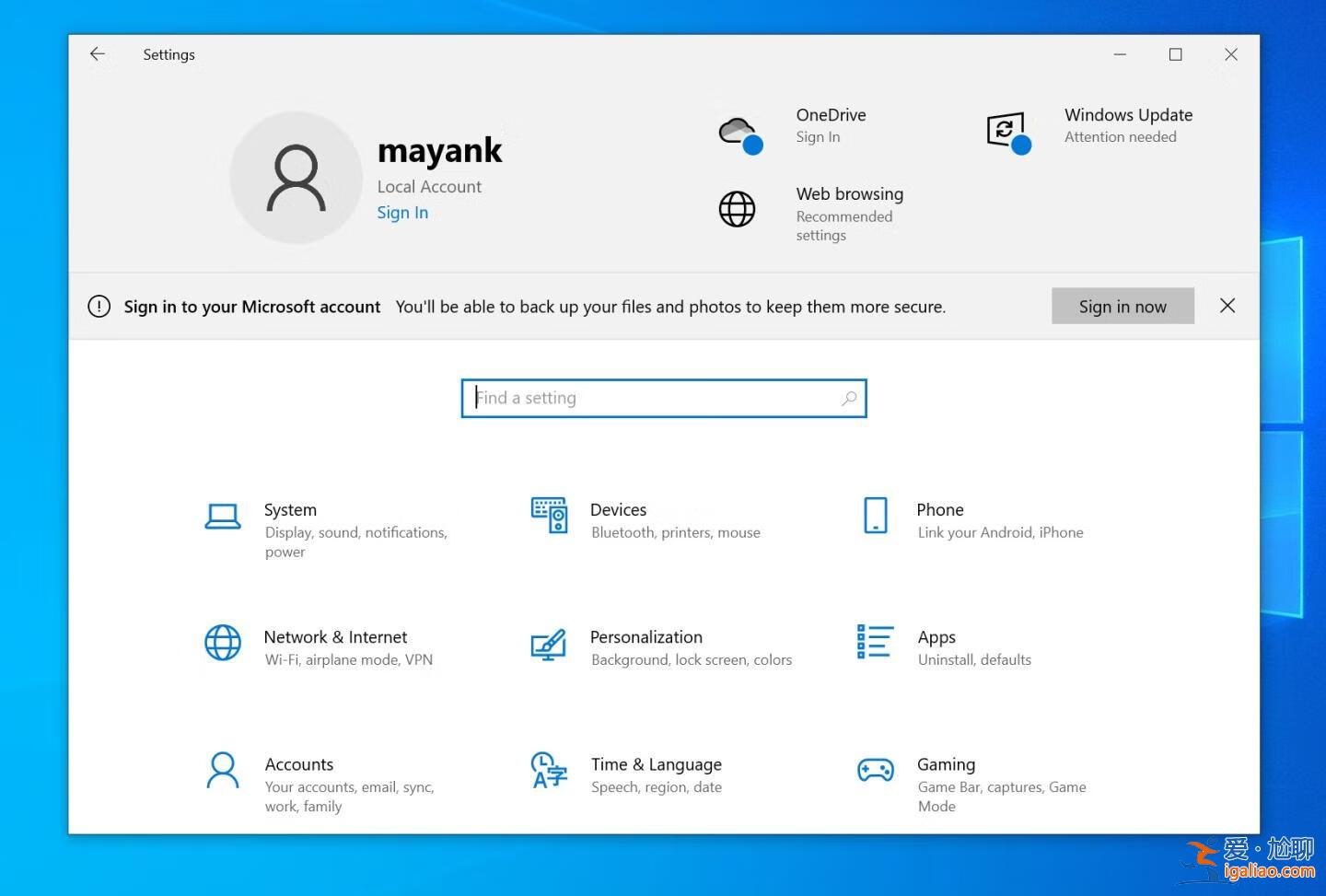
Task: Click the back arrow in Settings
Action: pyautogui.click(x=98, y=53)
